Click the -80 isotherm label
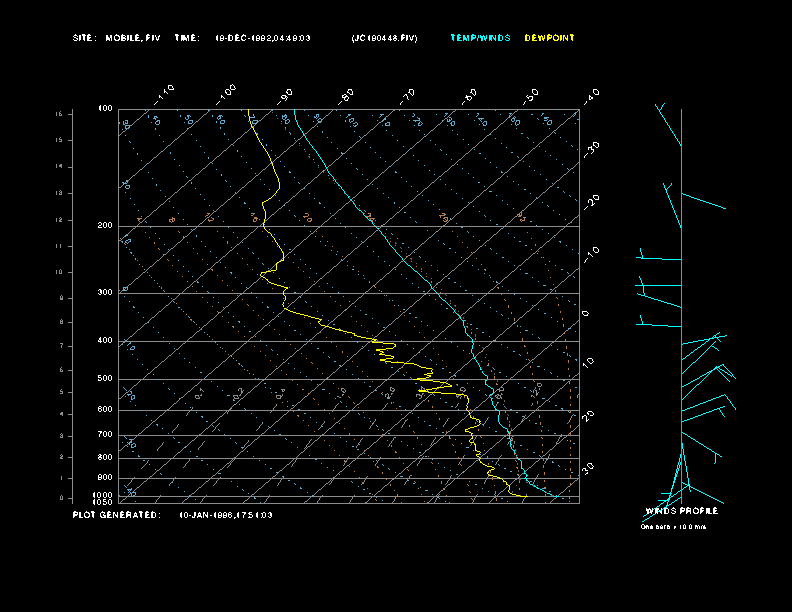792x612 pixels. coord(346,97)
